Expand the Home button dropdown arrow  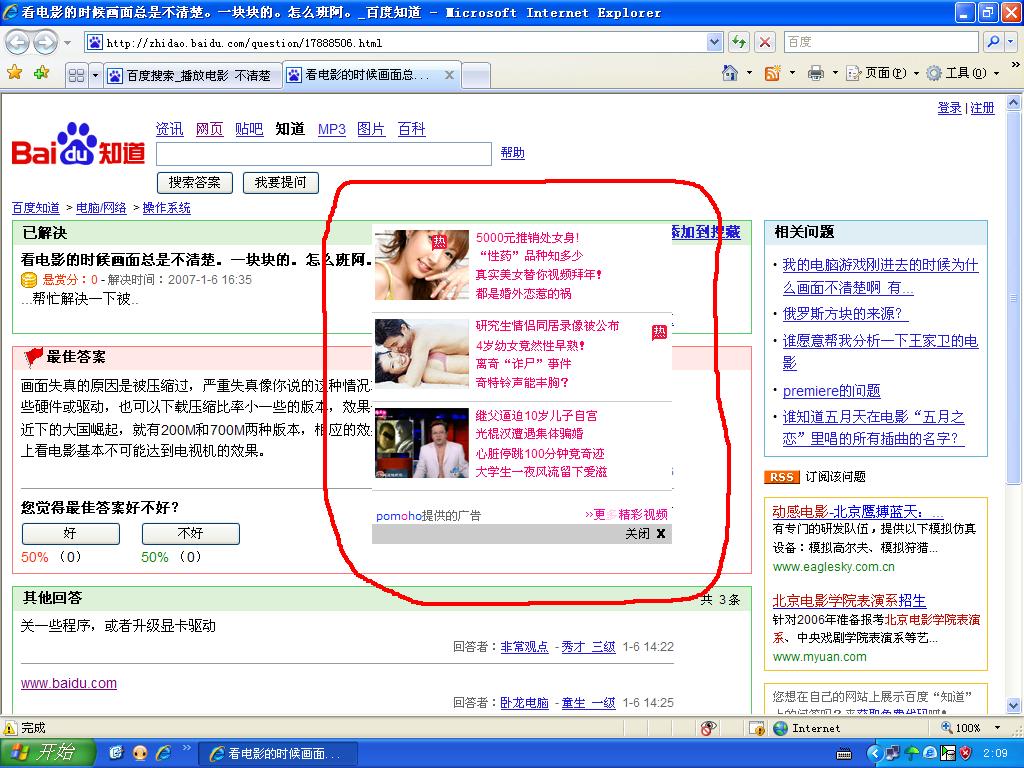(x=749, y=72)
